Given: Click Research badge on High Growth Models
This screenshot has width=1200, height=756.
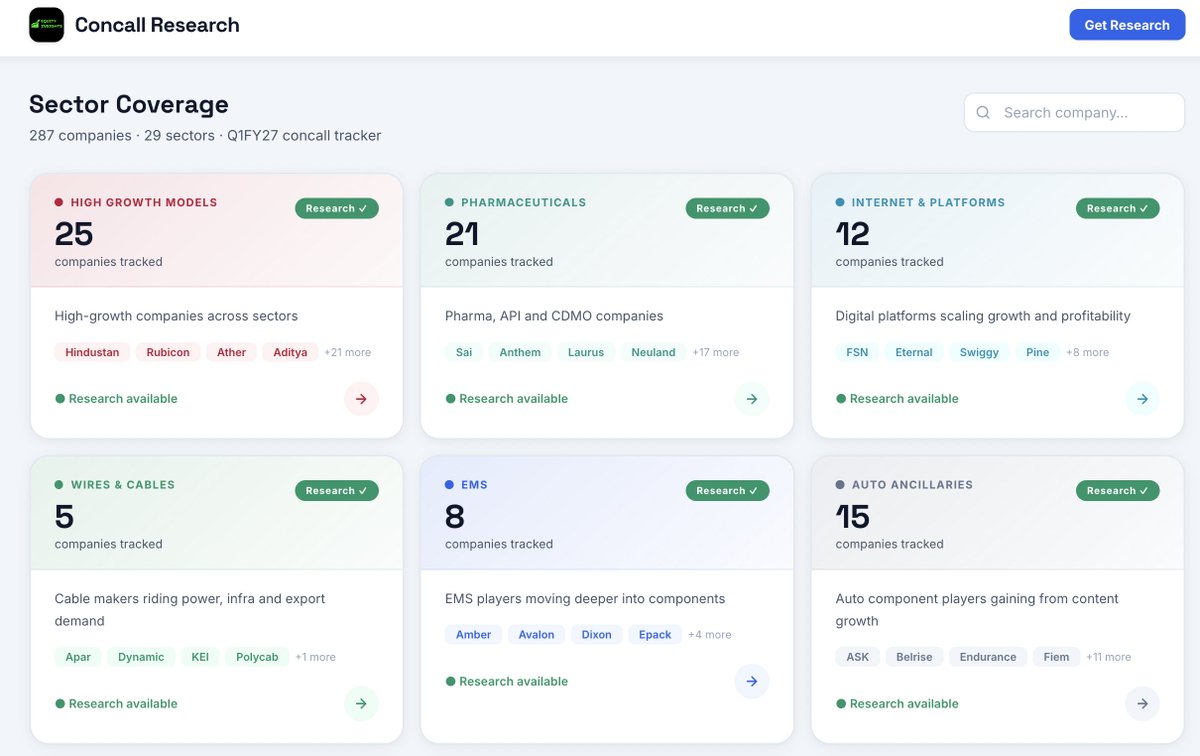Looking at the screenshot, I should (x=337, y=208).
